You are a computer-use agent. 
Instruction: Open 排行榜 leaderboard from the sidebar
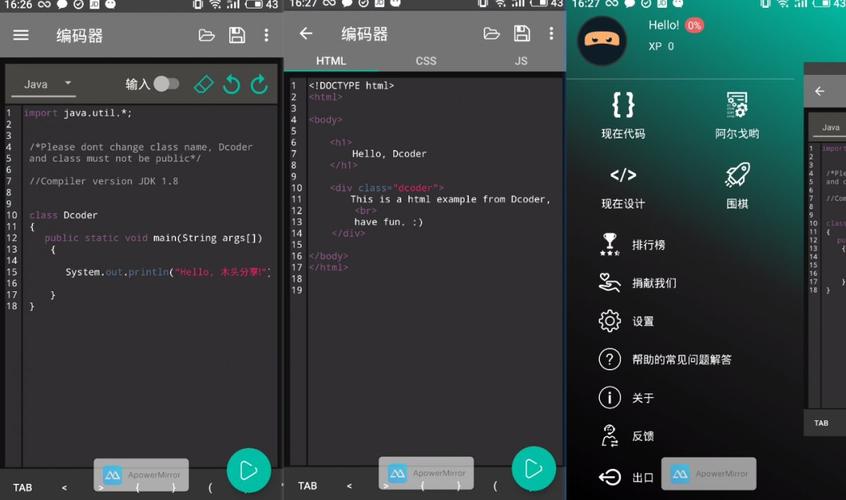[648, 245]
